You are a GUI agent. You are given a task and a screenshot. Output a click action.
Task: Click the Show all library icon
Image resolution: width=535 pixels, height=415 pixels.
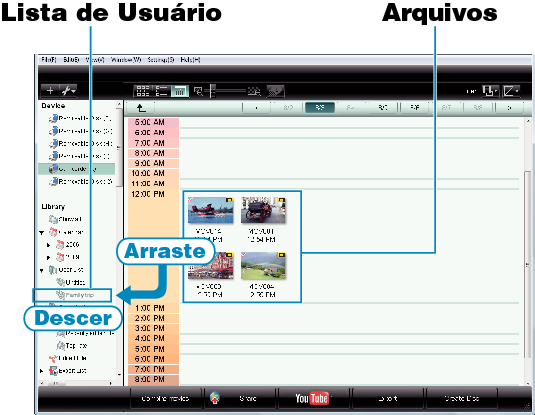click(x=53, y=219)
